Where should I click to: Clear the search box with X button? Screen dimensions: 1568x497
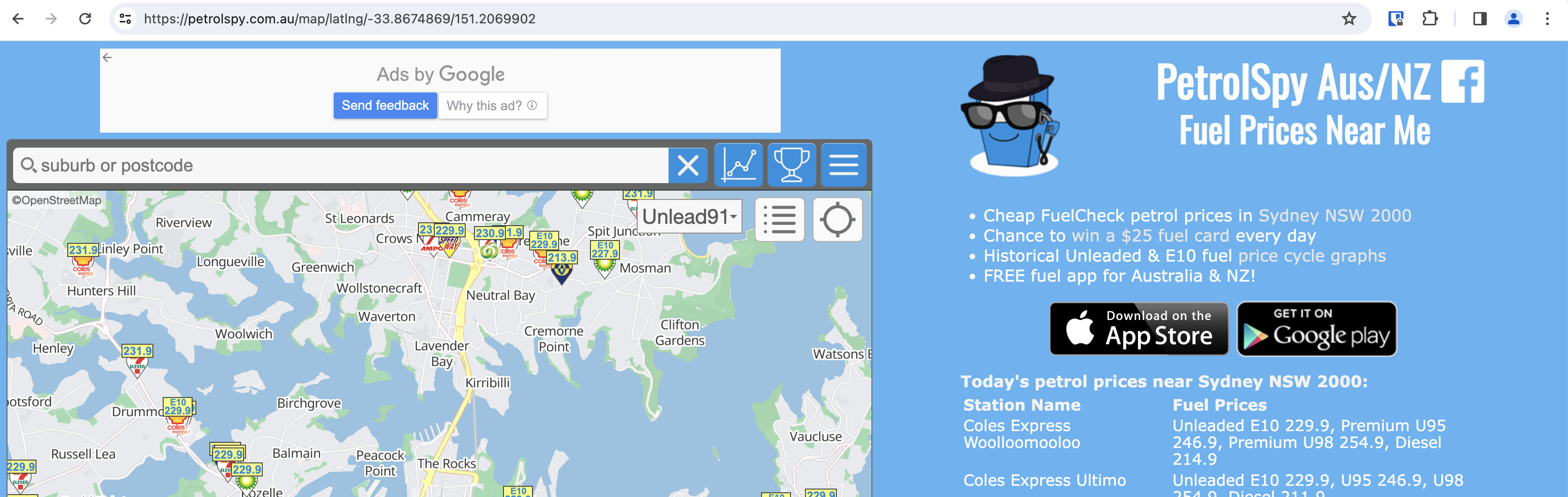tap(688, 165)
